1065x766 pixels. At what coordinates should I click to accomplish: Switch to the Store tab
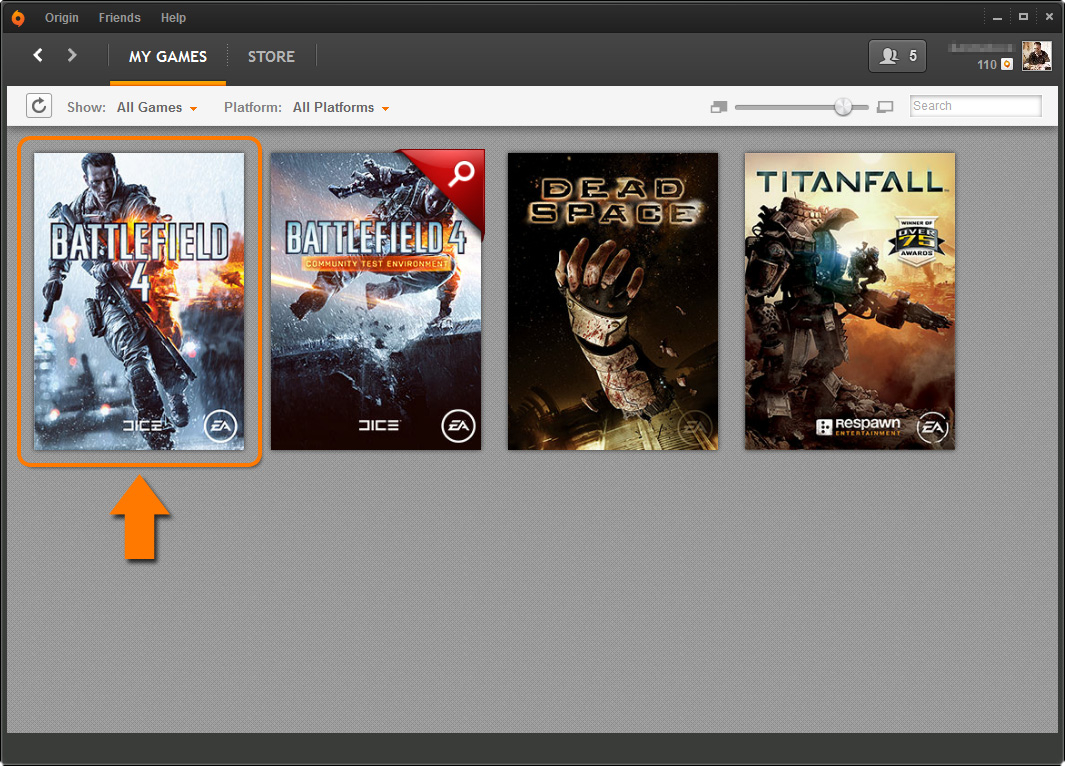(271, 56)
